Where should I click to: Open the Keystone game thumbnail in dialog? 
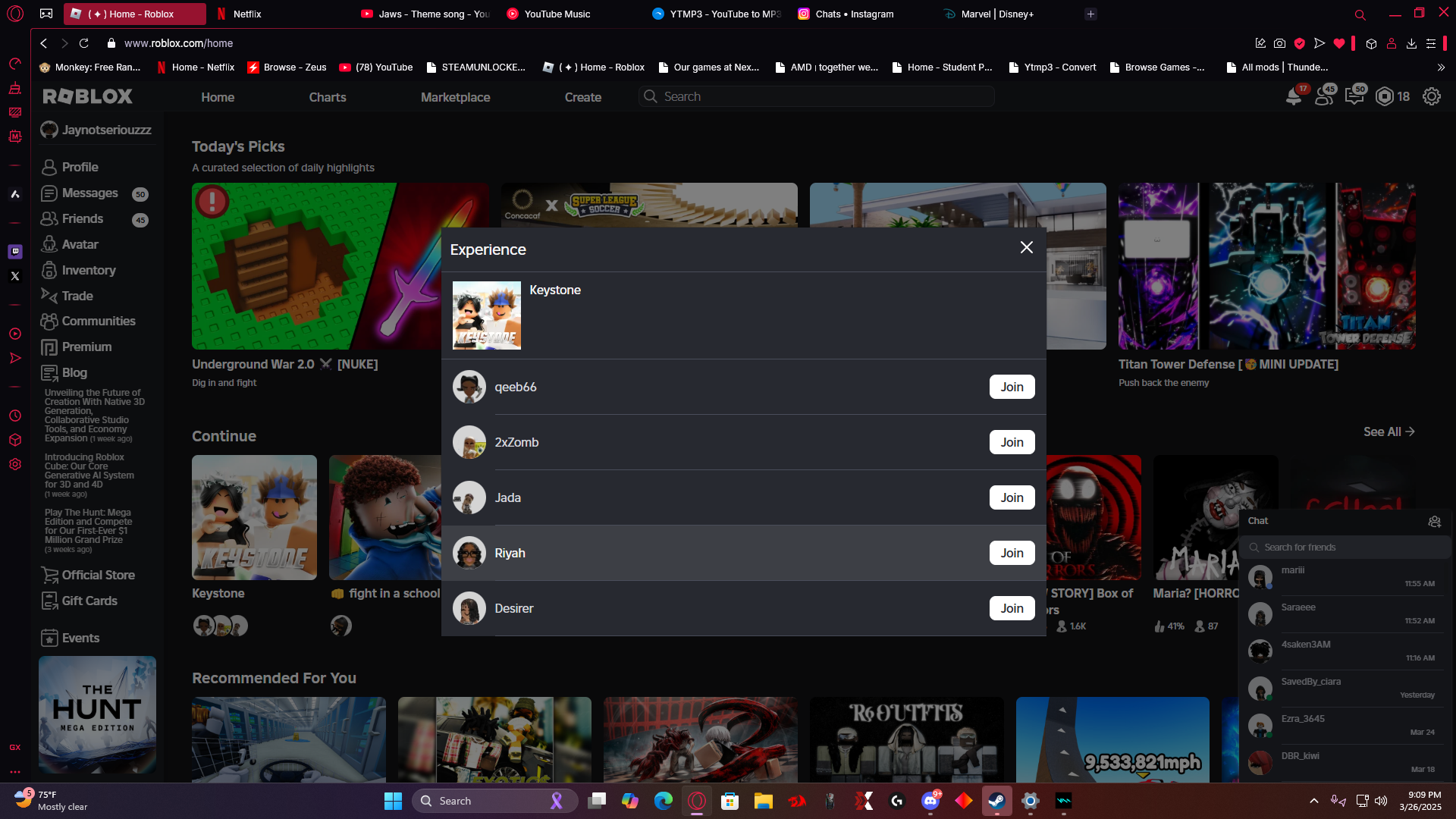(486, 315)
